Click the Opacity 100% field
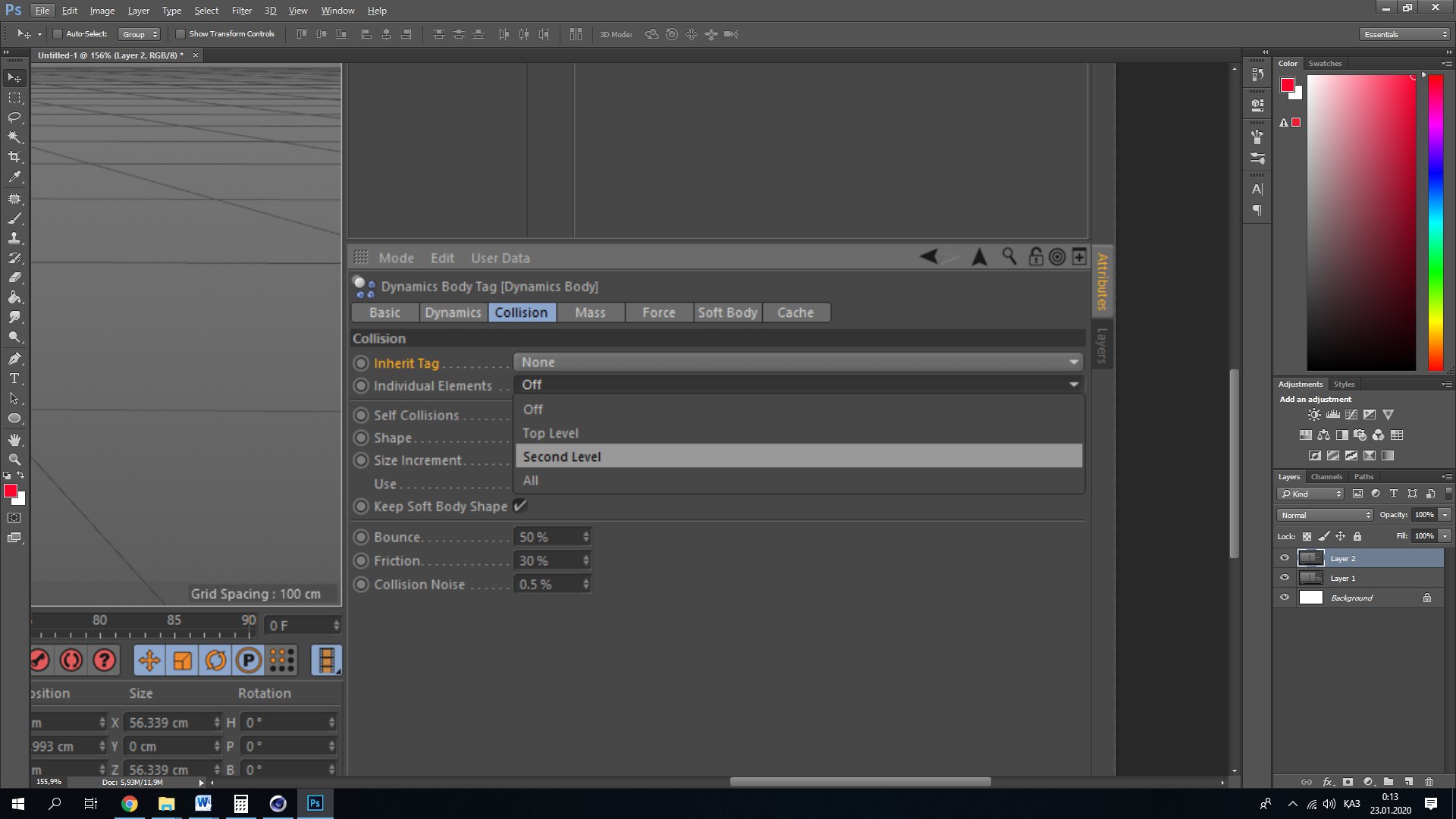This screenshot has width=1456, height=819. pyautogui.click(x=1424, y=515)
